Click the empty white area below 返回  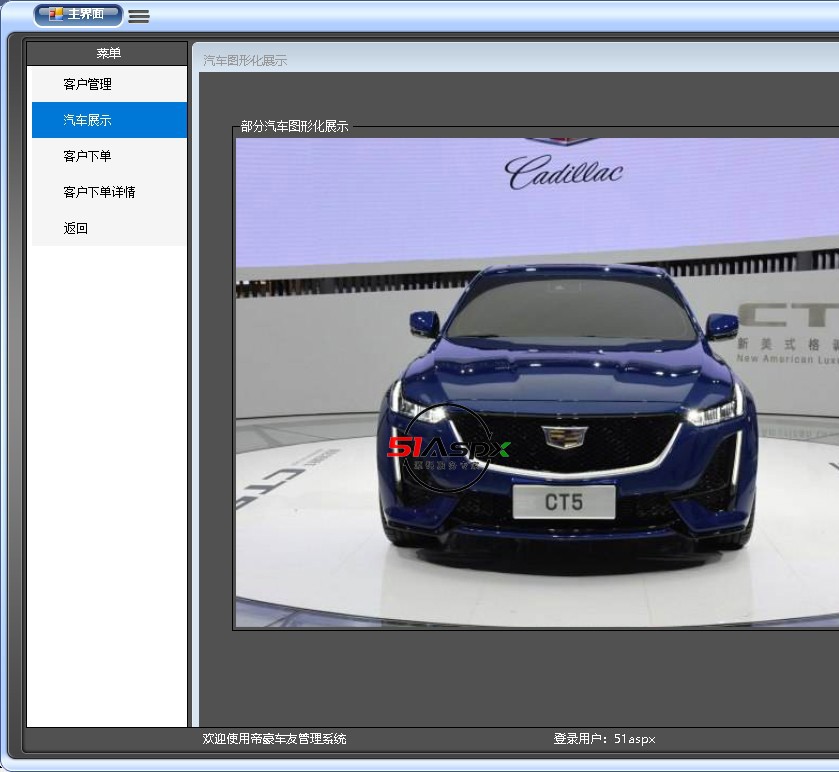[107, 480]
